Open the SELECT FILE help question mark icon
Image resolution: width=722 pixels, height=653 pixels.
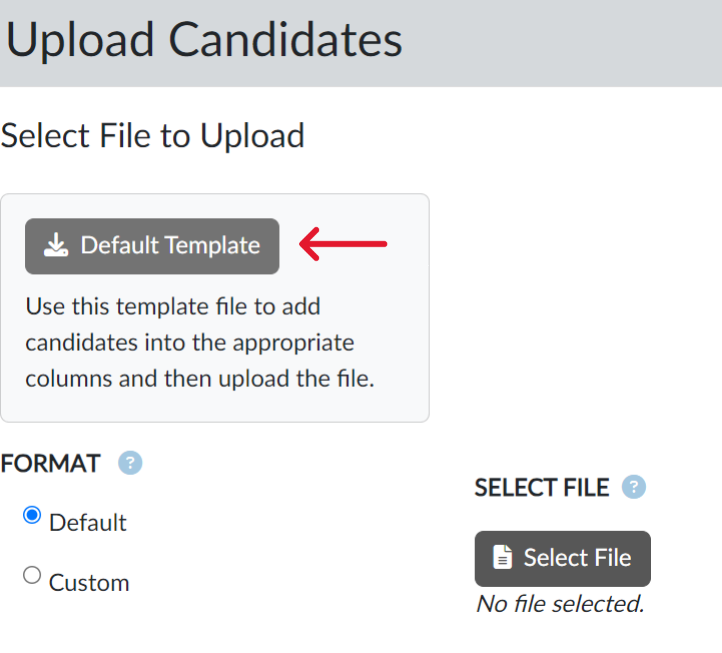633,487
